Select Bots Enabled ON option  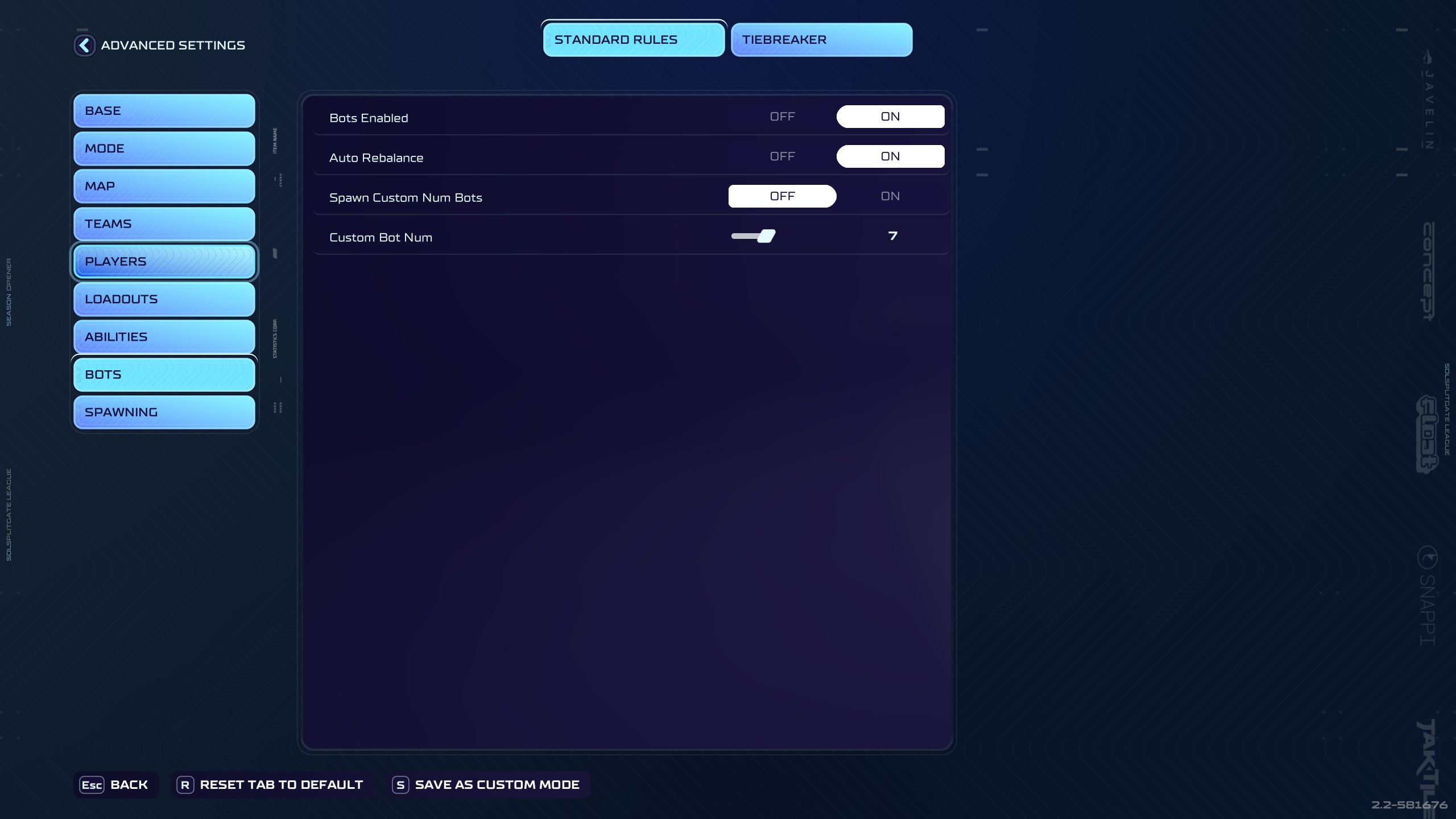point(890,117)
